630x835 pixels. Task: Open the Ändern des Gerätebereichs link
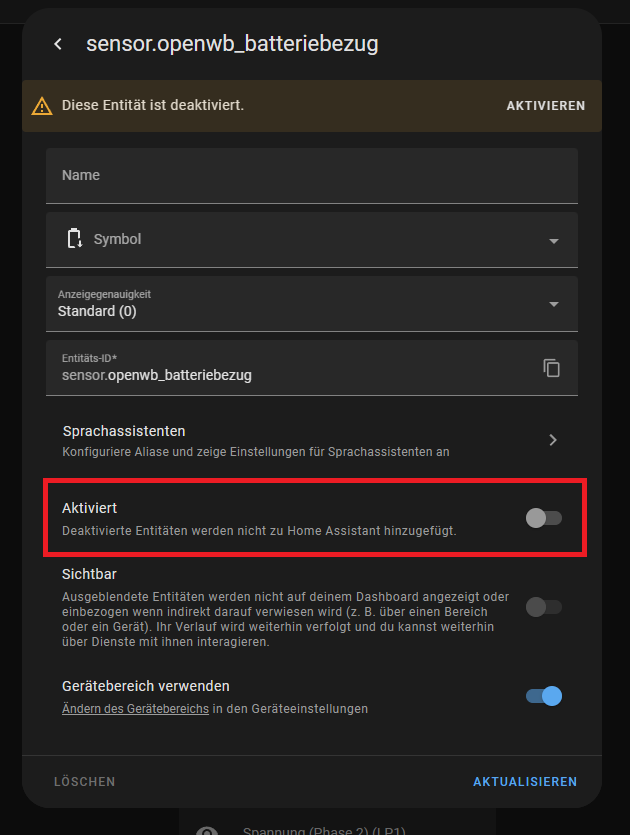coord(135,709)
